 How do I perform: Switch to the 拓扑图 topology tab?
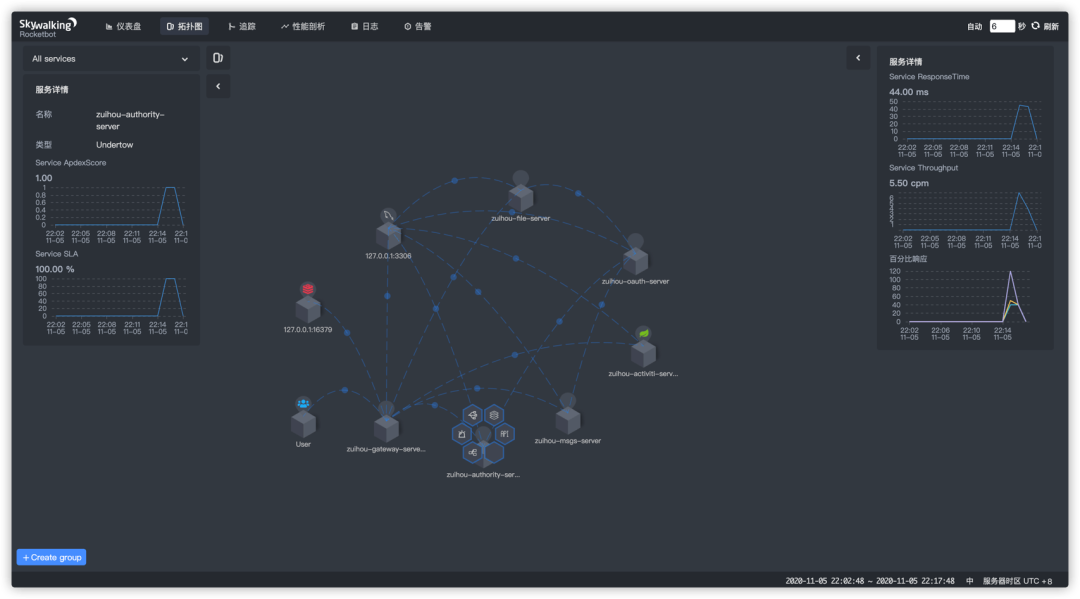[x=185, y=26]
